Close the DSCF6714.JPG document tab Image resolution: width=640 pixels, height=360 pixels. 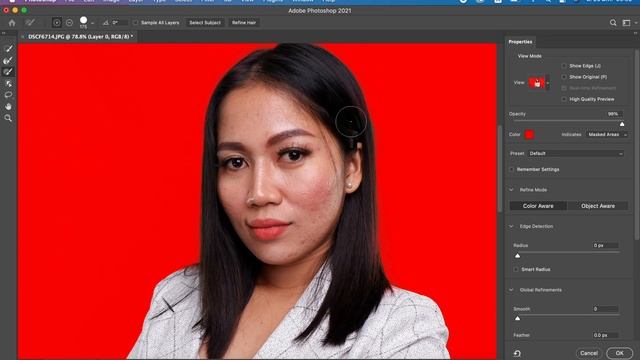pos(22,37)
